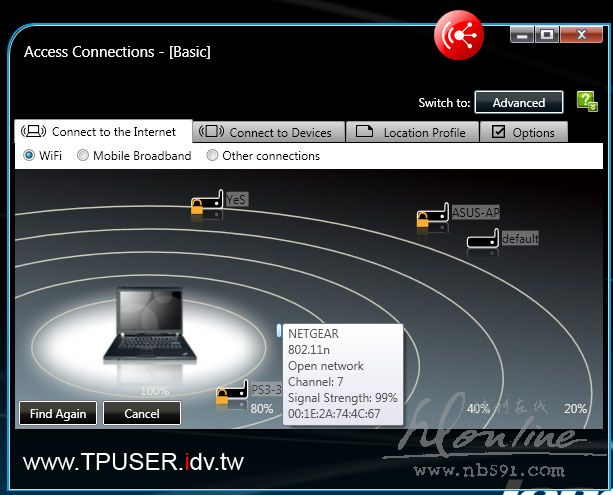
Task: Open the Location Profile tab
Action: click(x=411, y=132)
